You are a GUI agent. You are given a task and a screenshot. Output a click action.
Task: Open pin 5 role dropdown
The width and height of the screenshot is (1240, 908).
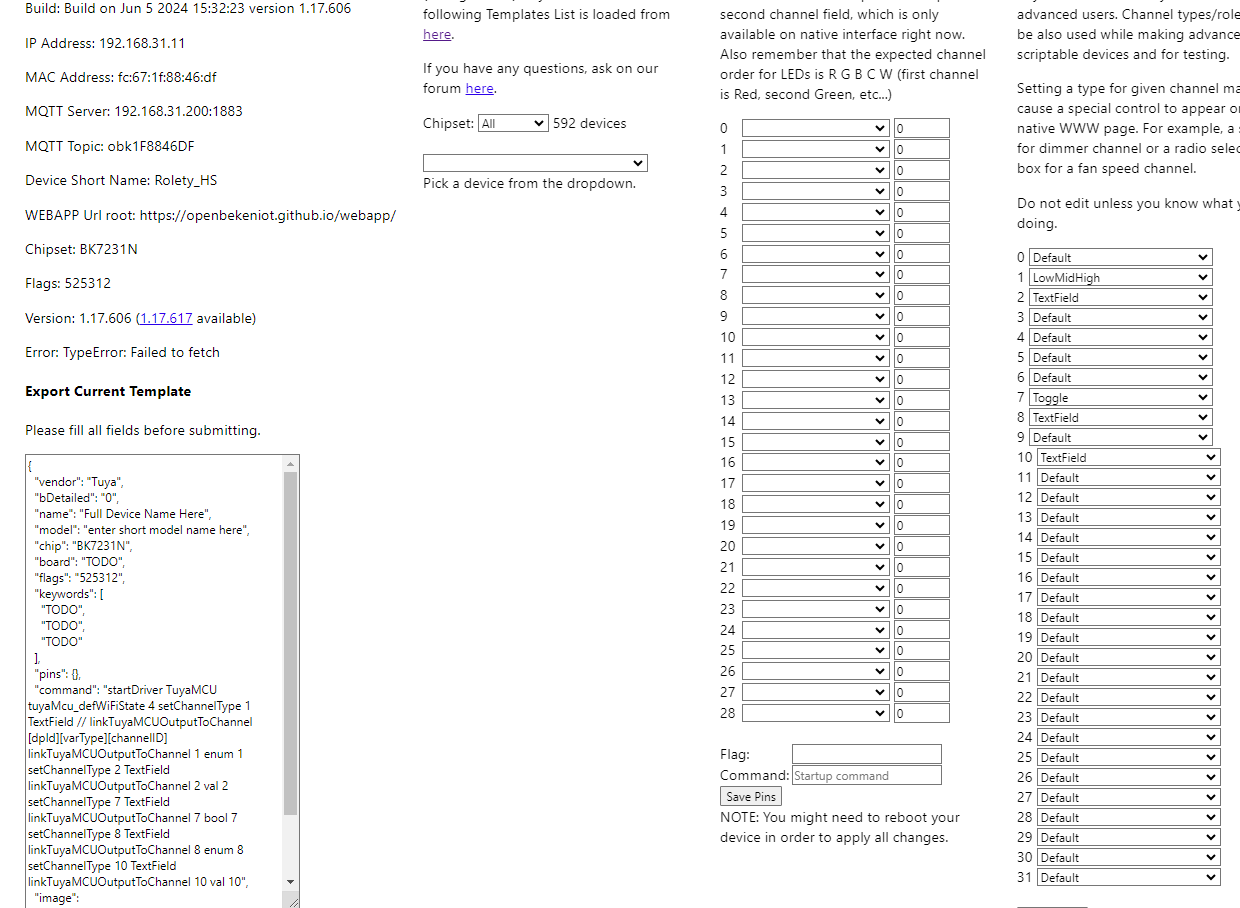pyautogui.click(x=815, y=233)
